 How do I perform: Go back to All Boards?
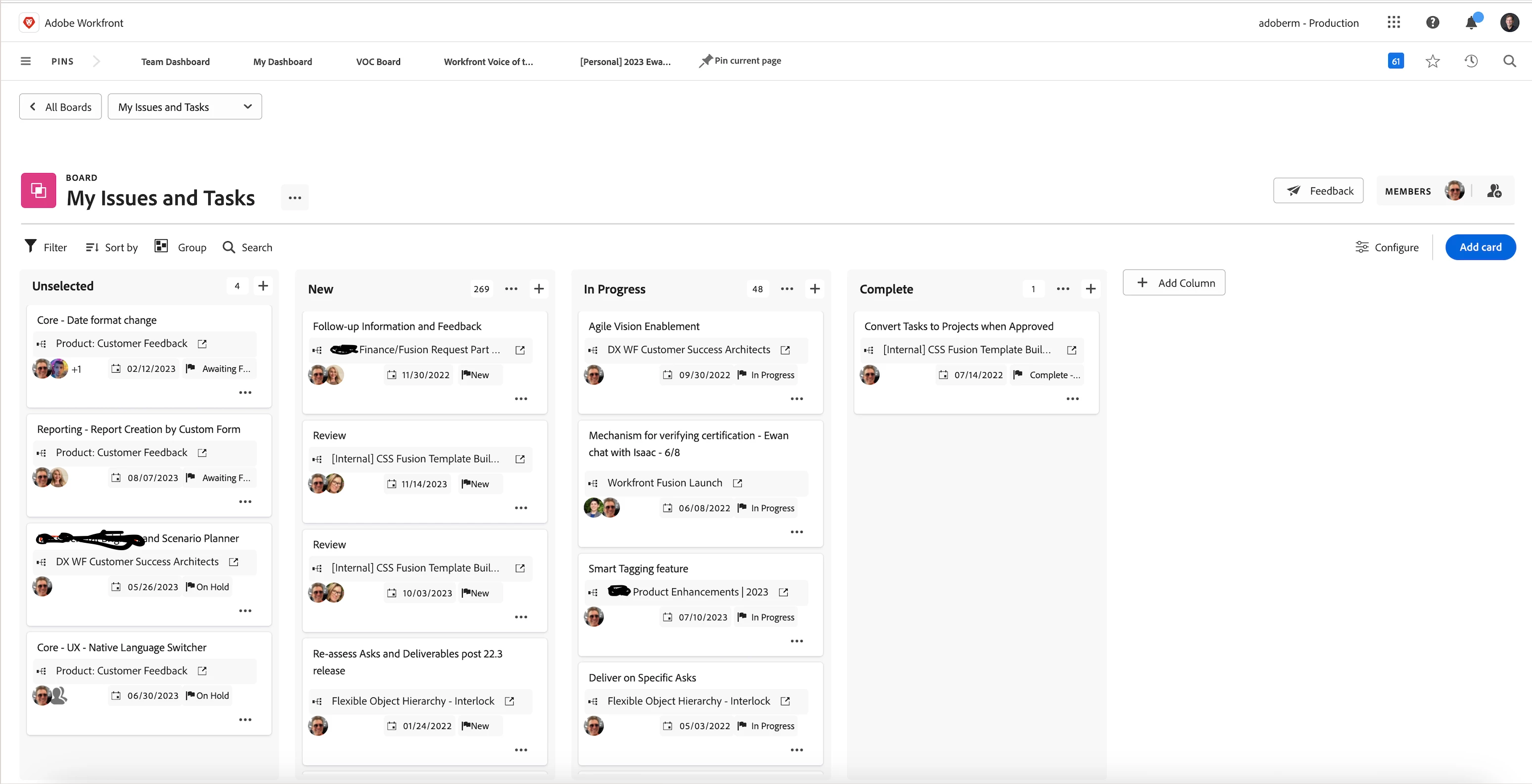click(60, 107)
